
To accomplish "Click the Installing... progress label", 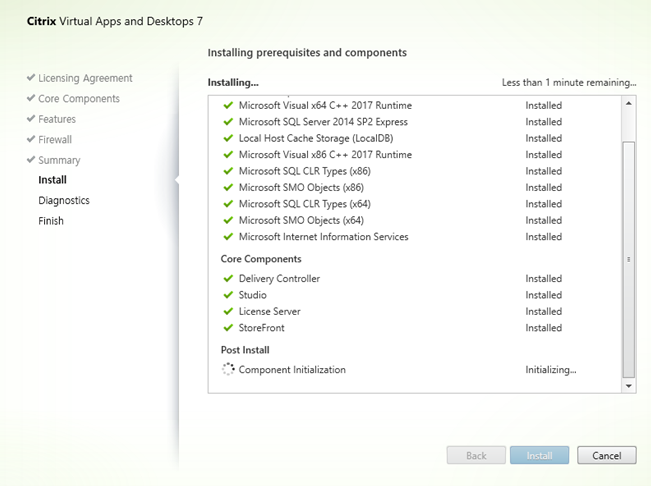I will (233, 83).
